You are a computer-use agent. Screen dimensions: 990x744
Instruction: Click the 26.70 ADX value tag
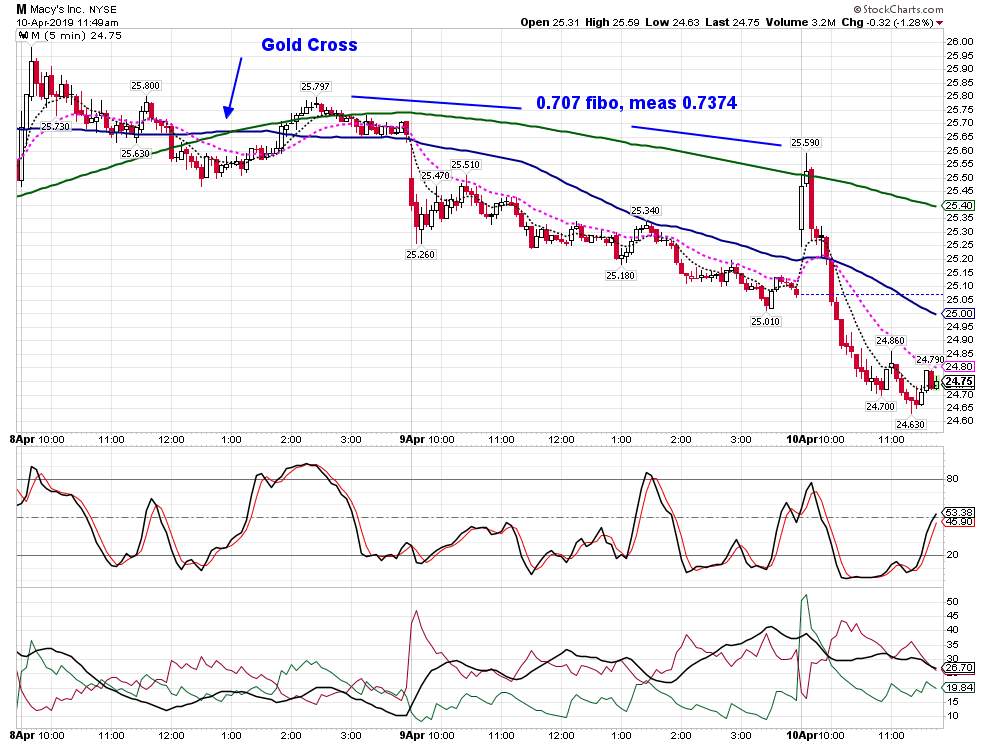point(958,668)
